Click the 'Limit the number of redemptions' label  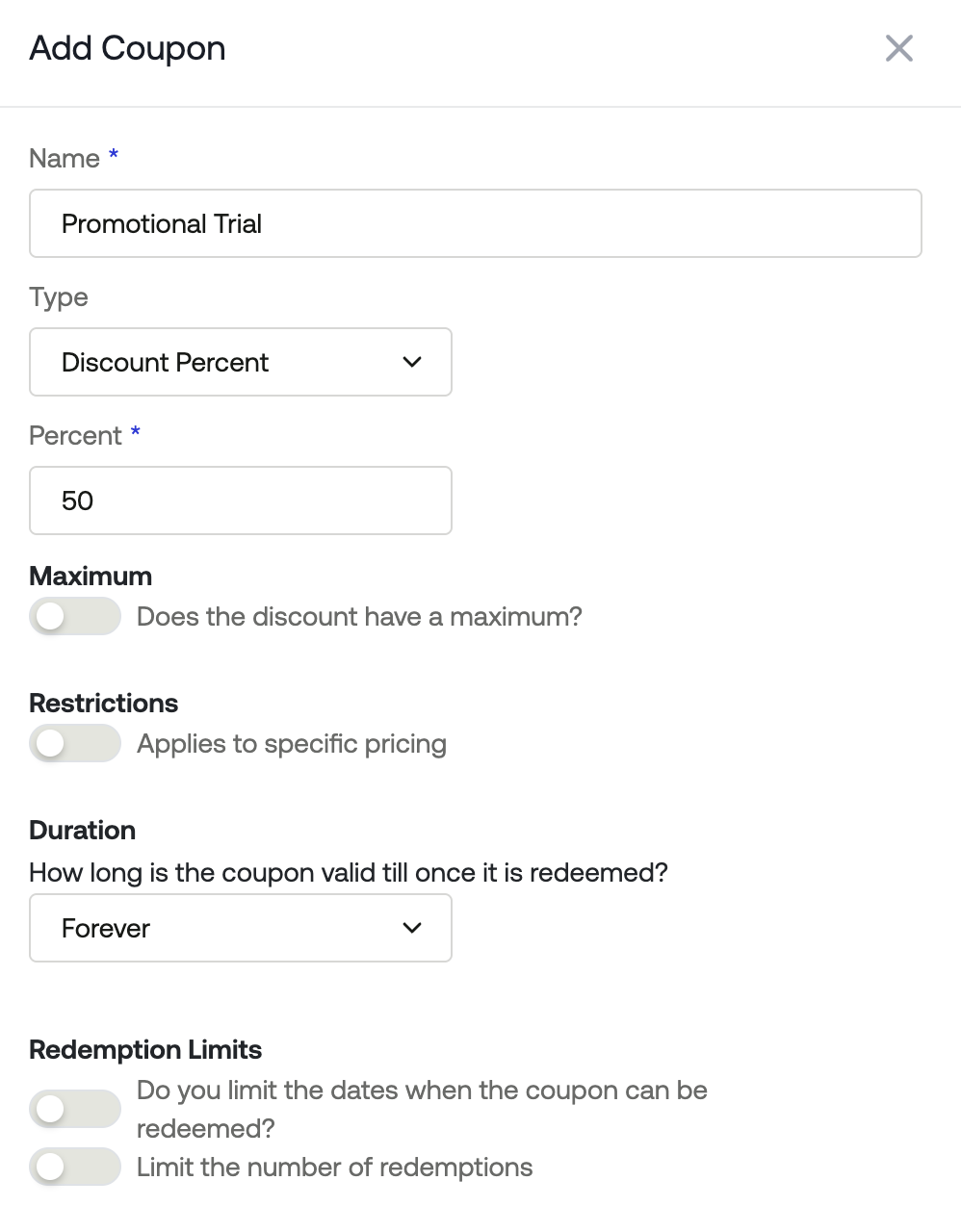tap(334, 1168)
